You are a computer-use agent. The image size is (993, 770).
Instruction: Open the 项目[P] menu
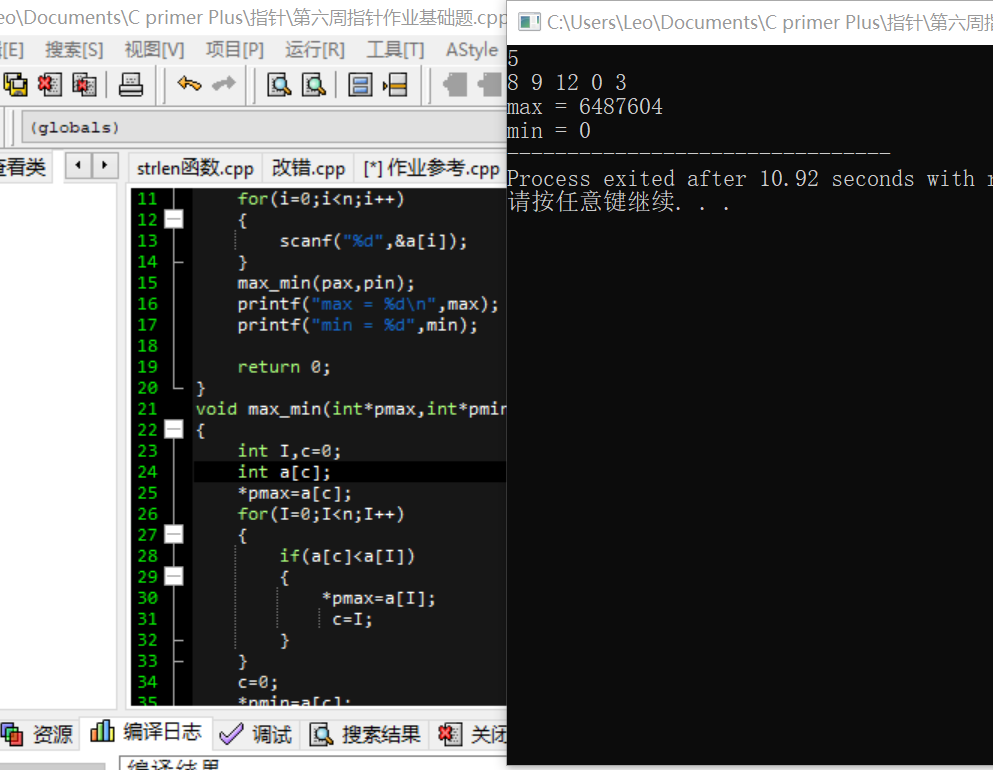pyautogui.click(x=235, y=49)
